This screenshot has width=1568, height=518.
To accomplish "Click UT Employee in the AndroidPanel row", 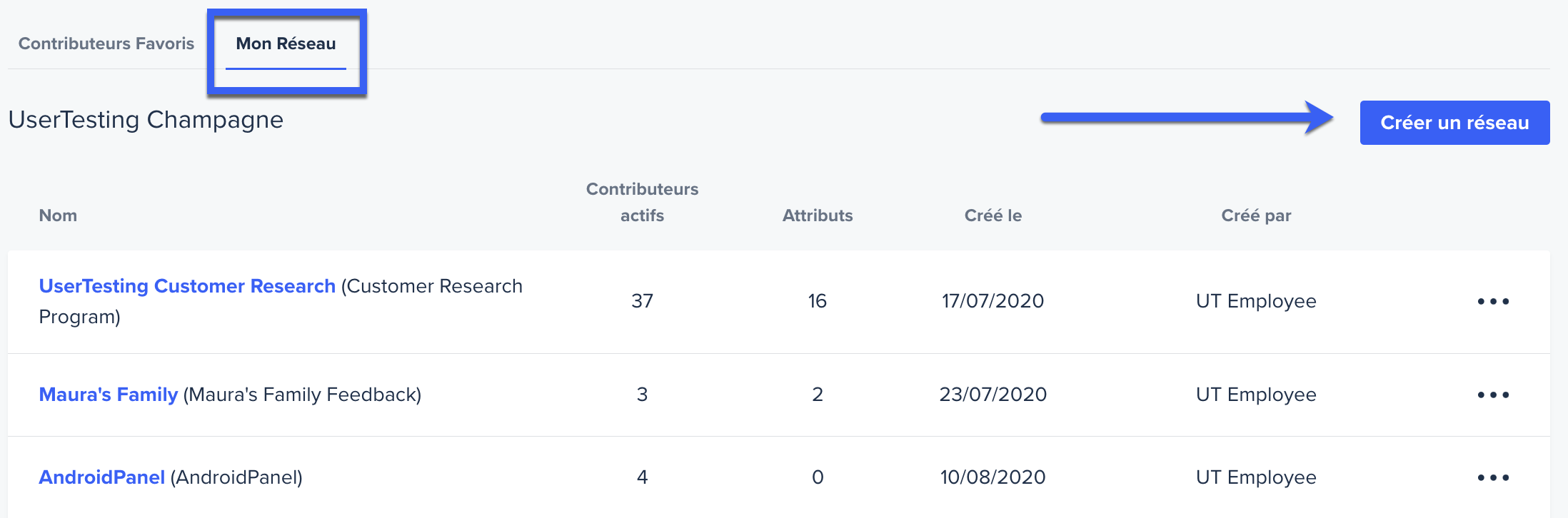I will [x=1256, y=477].
